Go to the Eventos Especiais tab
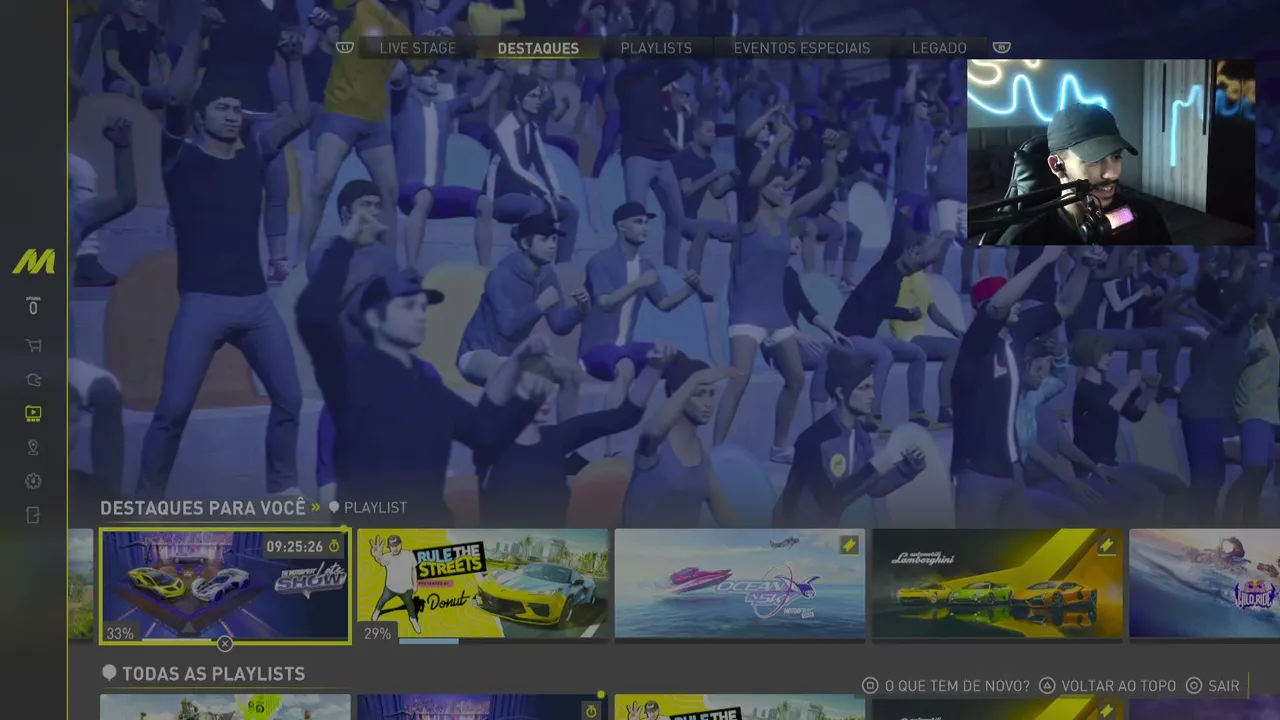The width and height of the screenshot is (1280, 720). point(802,48)
